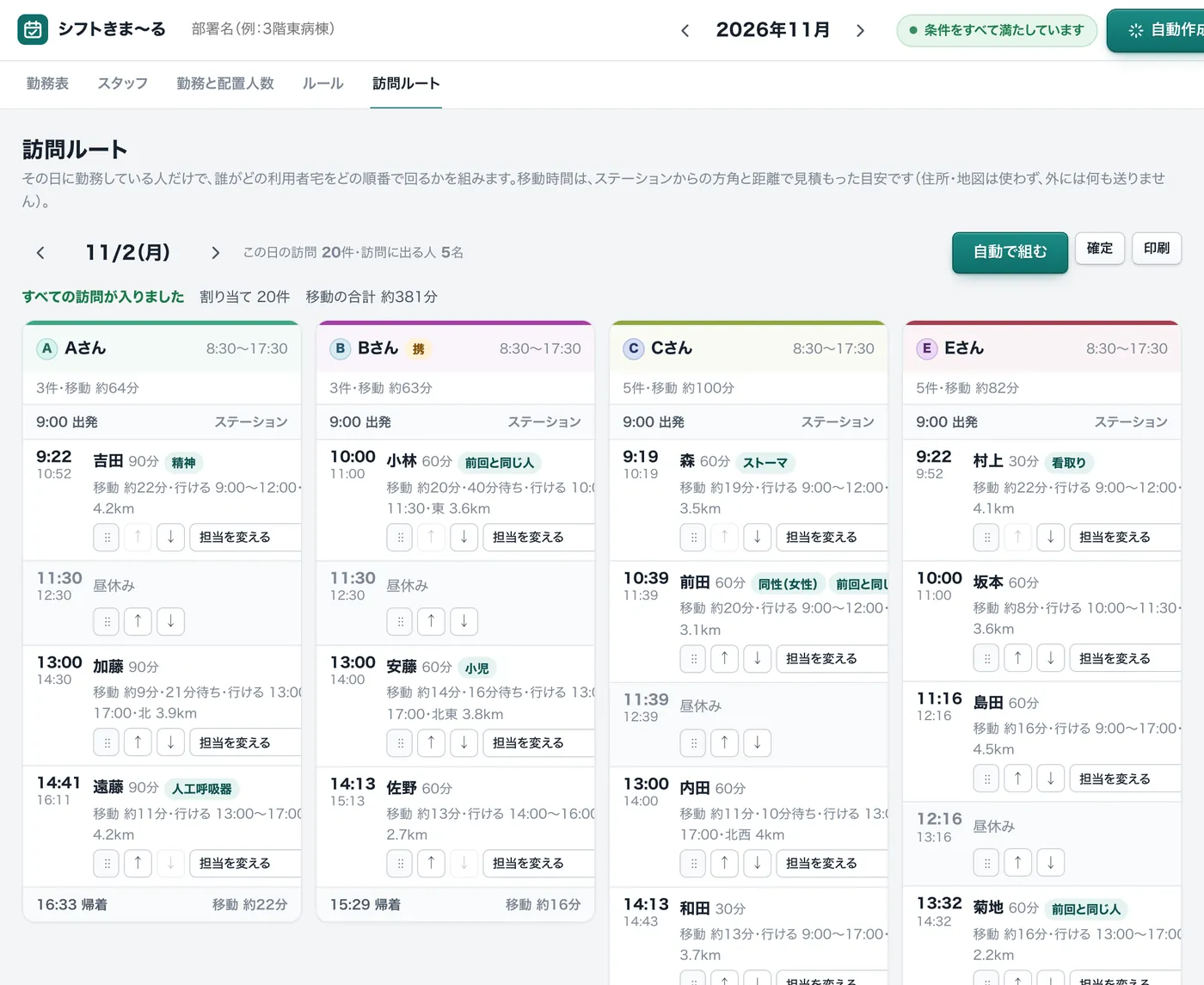Click the 小児 tag on 安藤
1204x985 pixels.
pyautogui.click(x=477, y=668)
